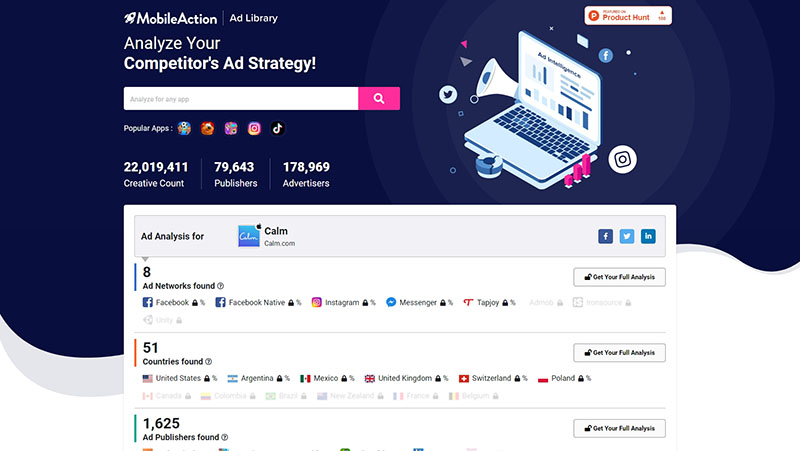Click help icon beside Ad Networks found
The width and height of the screenshot is (800, 451).
[221, 286]
